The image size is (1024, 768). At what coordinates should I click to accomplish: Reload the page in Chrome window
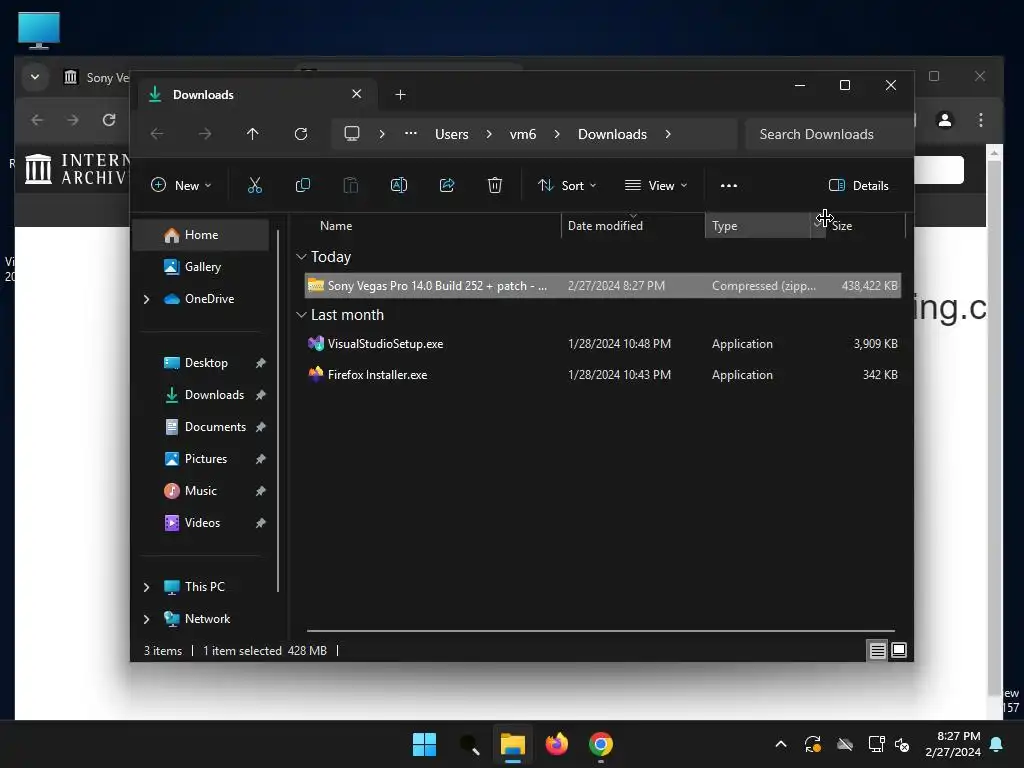(x=109, y=120)
